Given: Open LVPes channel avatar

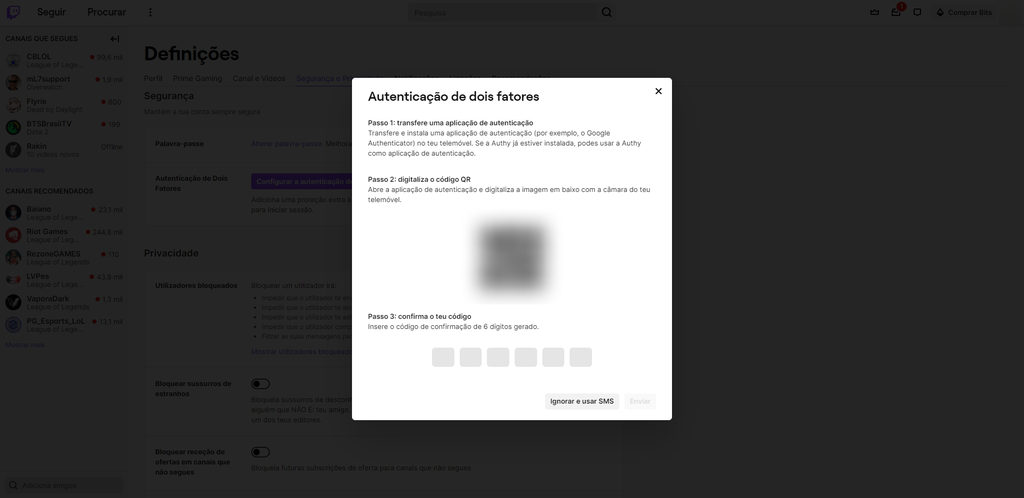Looking at the screenshot, I should click(13, 279).
